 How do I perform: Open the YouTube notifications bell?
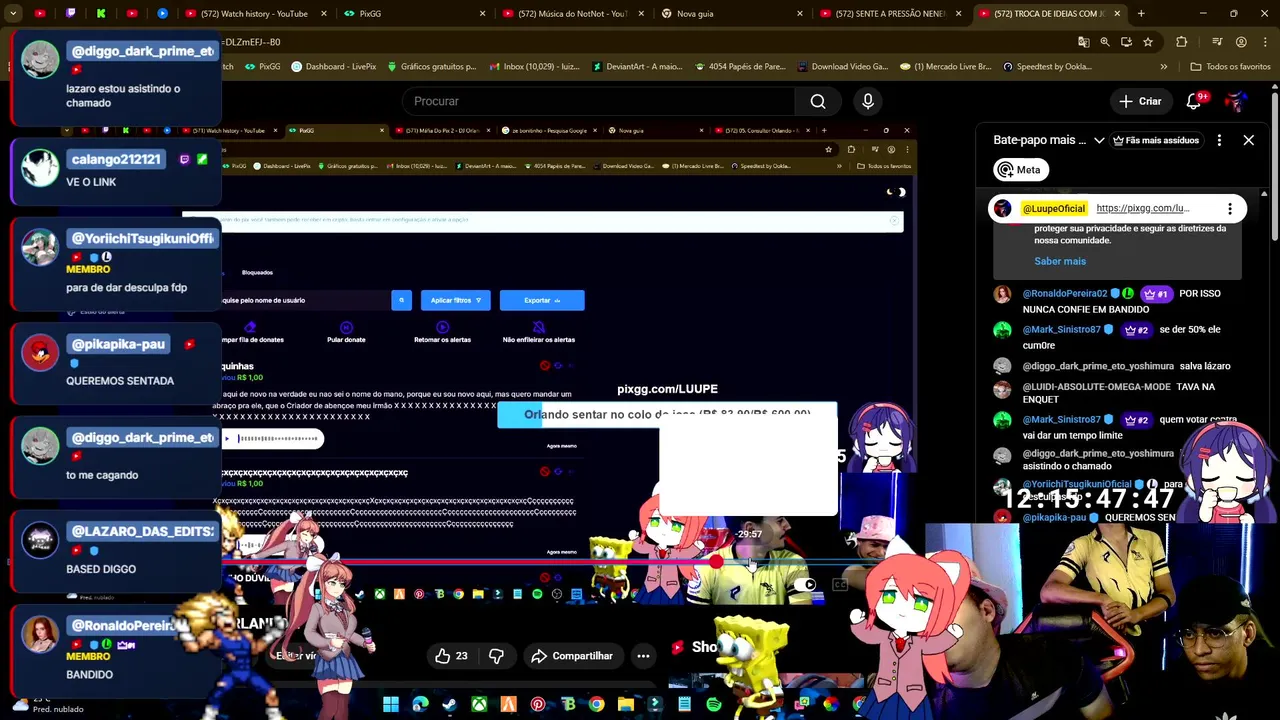coord(1194,101)
